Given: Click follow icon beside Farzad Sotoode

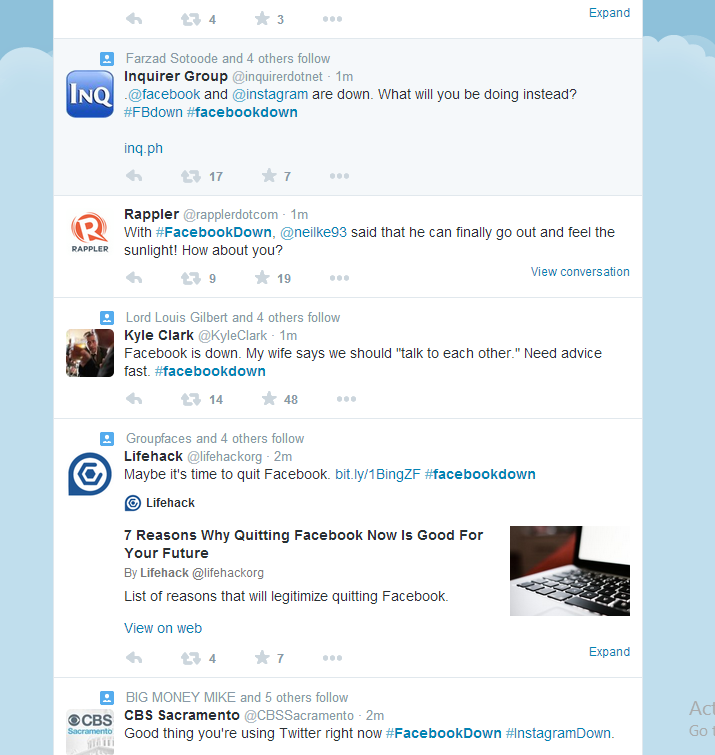Looking at the screenshot, I should [107, 59].
